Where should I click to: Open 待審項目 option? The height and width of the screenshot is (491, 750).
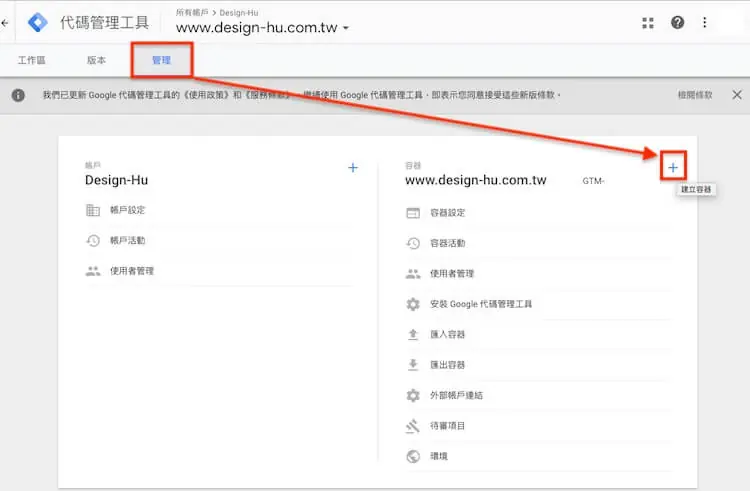447,426
